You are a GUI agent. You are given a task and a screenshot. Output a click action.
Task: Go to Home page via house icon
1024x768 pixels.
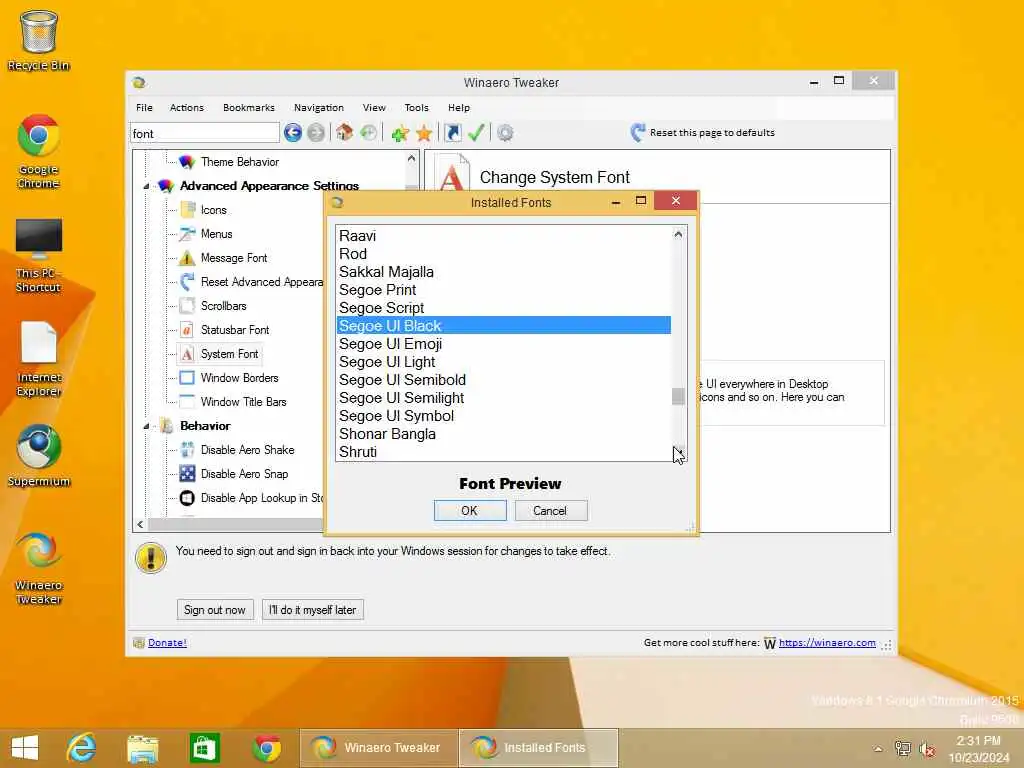pos(344,133)
